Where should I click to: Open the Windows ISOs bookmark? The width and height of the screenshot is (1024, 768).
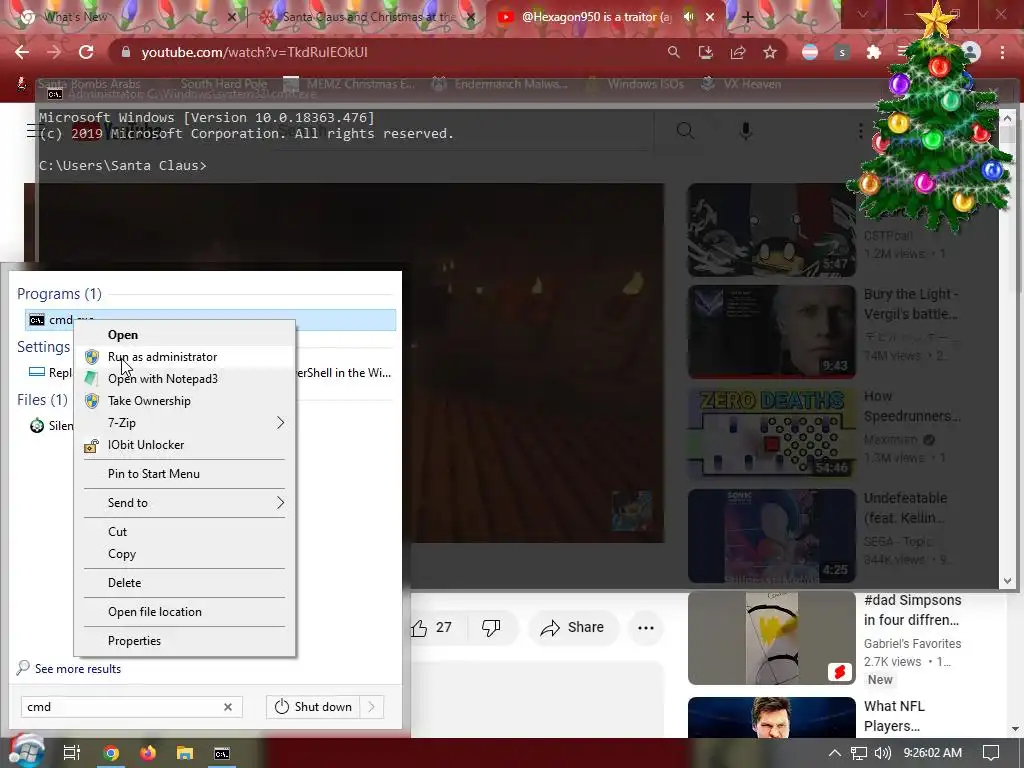click(x=635, y=84)
